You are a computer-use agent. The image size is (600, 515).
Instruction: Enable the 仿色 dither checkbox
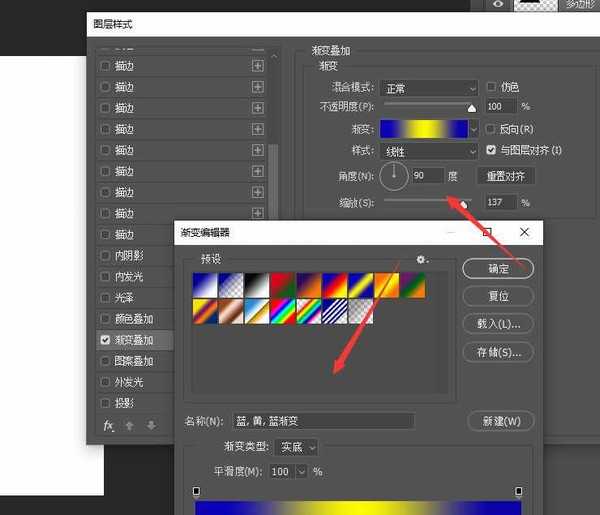point(491,88)
